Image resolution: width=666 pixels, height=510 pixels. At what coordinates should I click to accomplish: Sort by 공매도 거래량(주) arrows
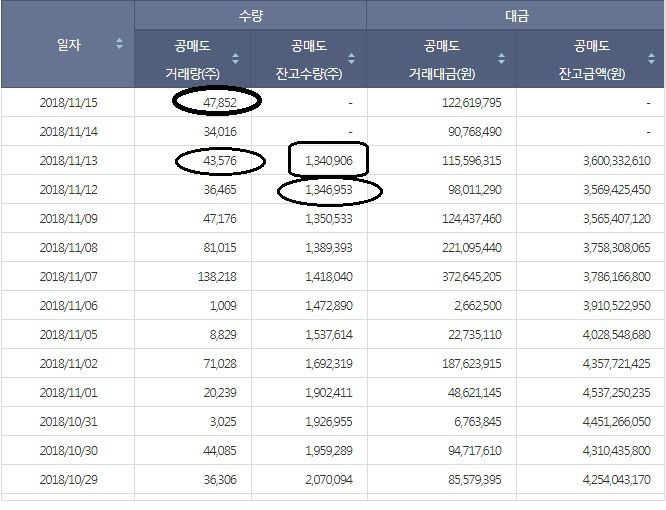coord(235,58)
